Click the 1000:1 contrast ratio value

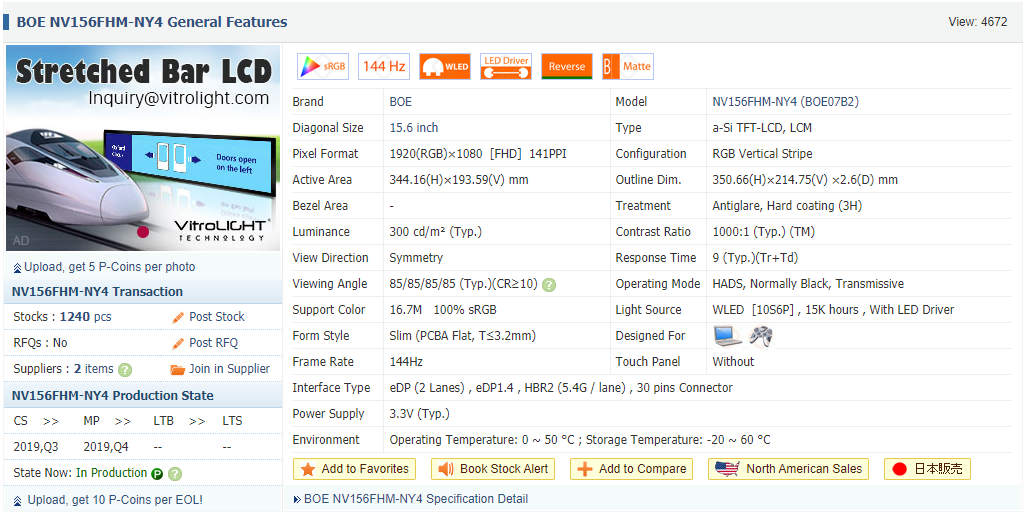pos(763,232)
